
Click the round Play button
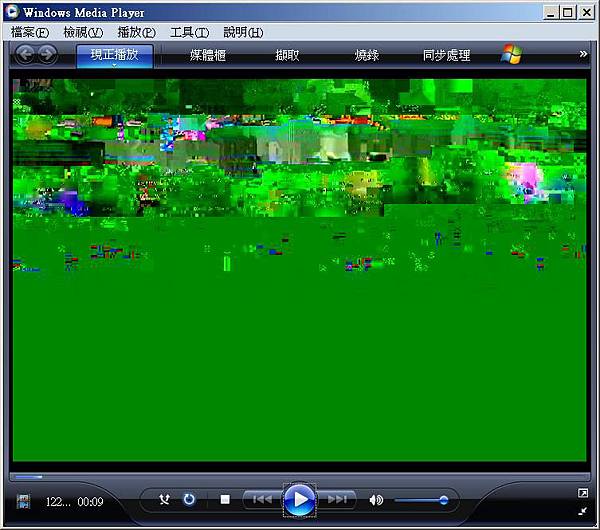pos(300,500)
